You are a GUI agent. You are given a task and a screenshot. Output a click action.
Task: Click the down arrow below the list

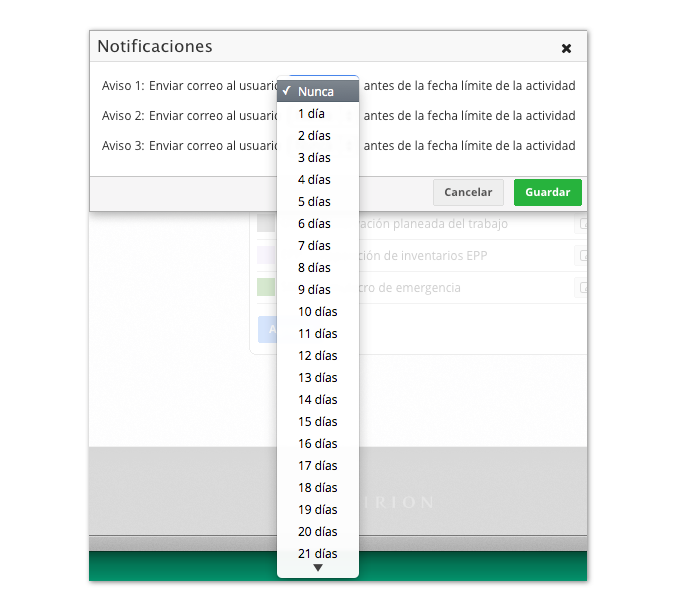point(318,568)
